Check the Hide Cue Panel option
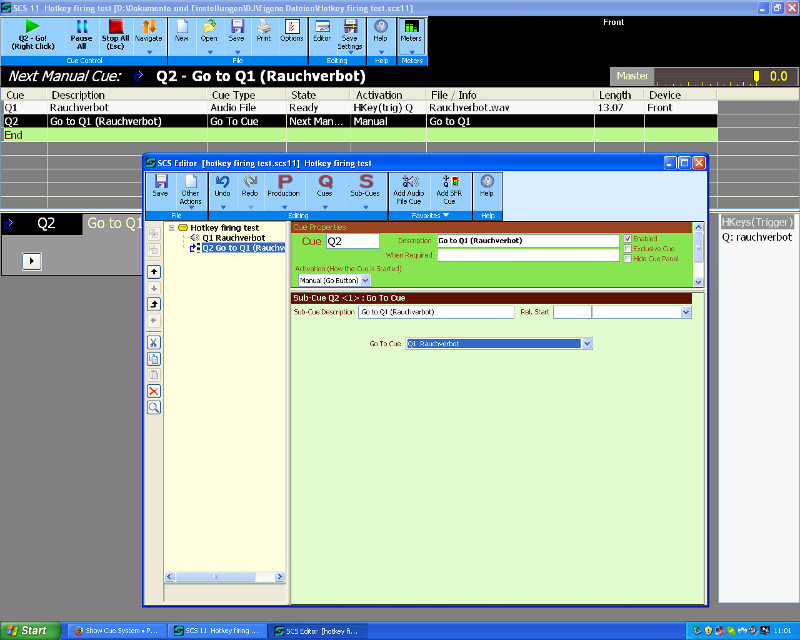The image size is (800, 640). 627,259
